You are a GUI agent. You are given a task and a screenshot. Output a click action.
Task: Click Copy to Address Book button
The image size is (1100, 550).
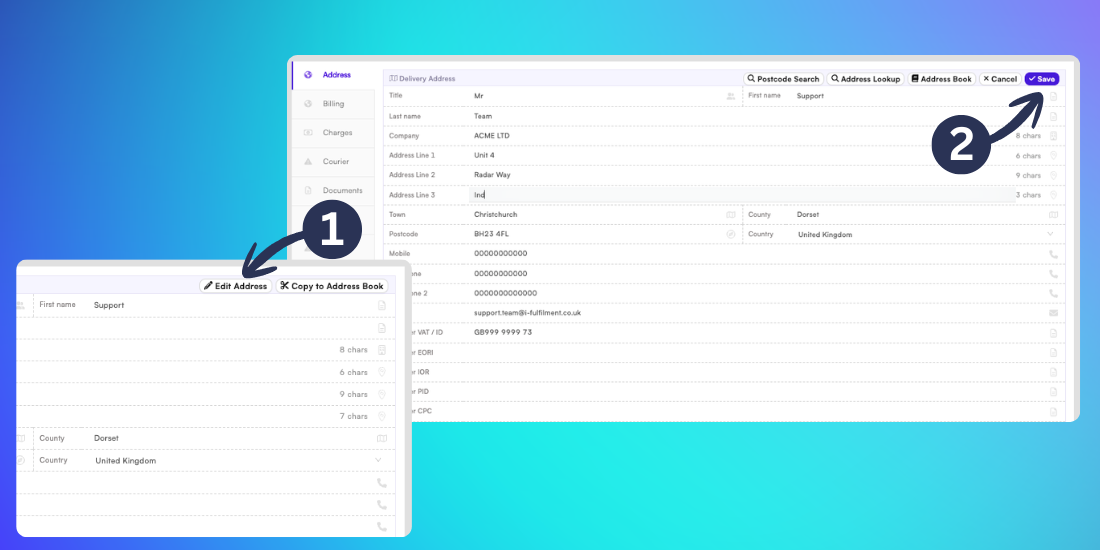(332, 286)
